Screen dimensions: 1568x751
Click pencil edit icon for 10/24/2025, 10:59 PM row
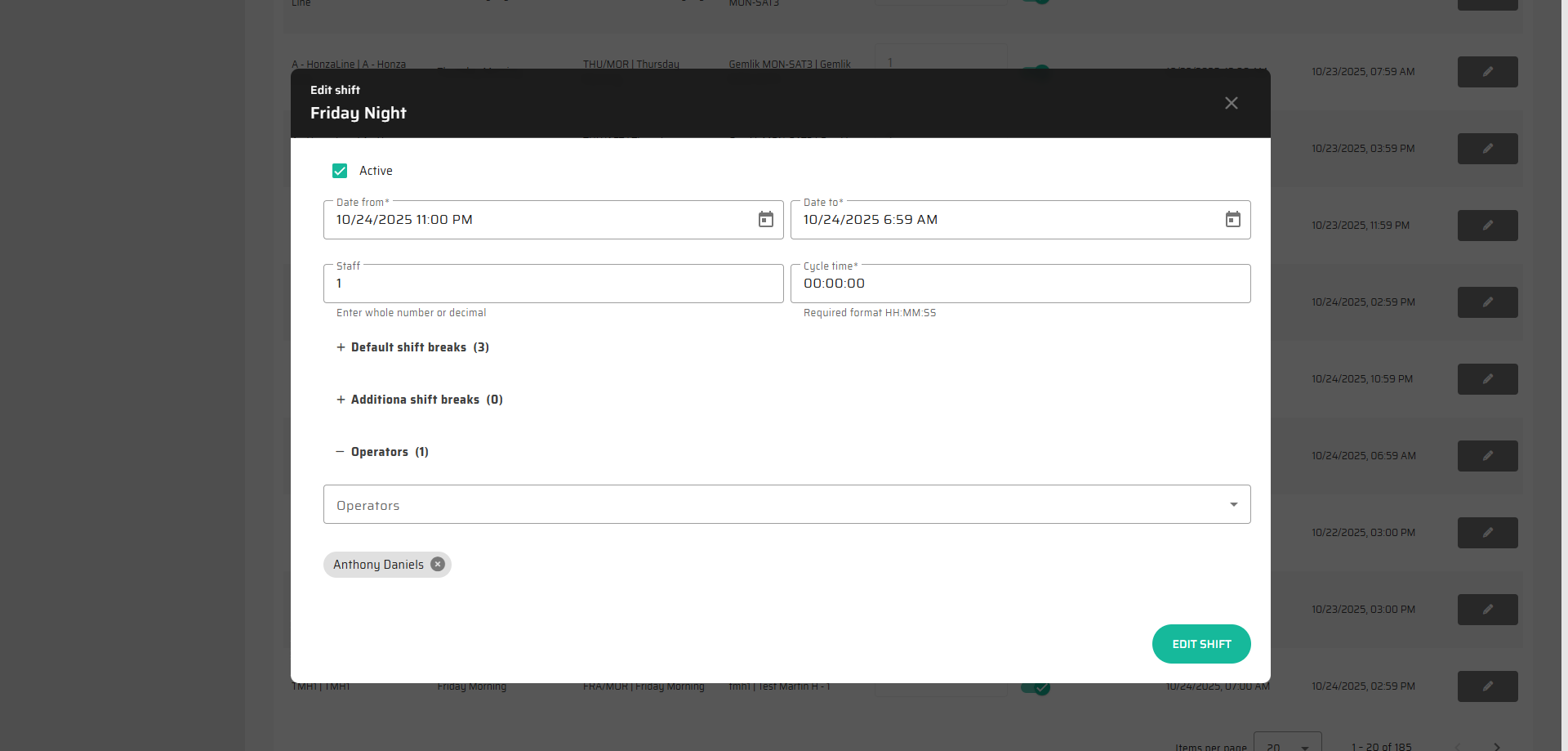click(x=1487, y=379)
